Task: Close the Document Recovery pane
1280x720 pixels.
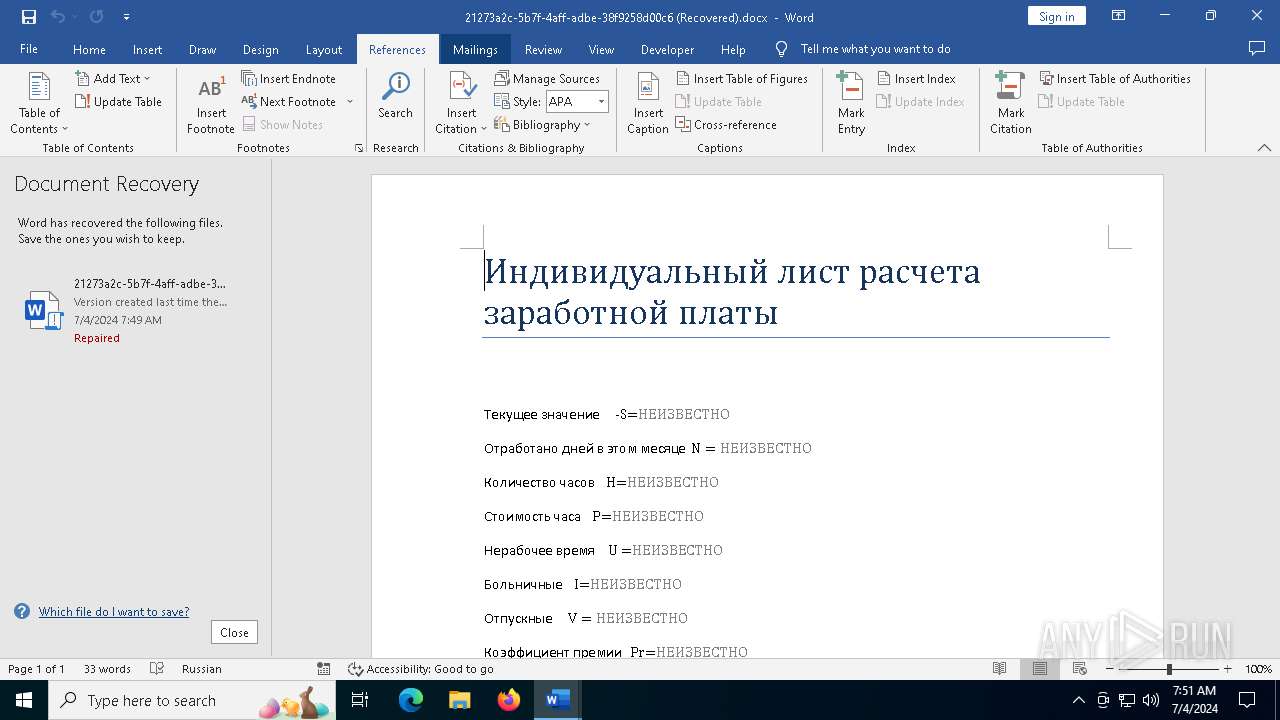Action: click(234, 632)
